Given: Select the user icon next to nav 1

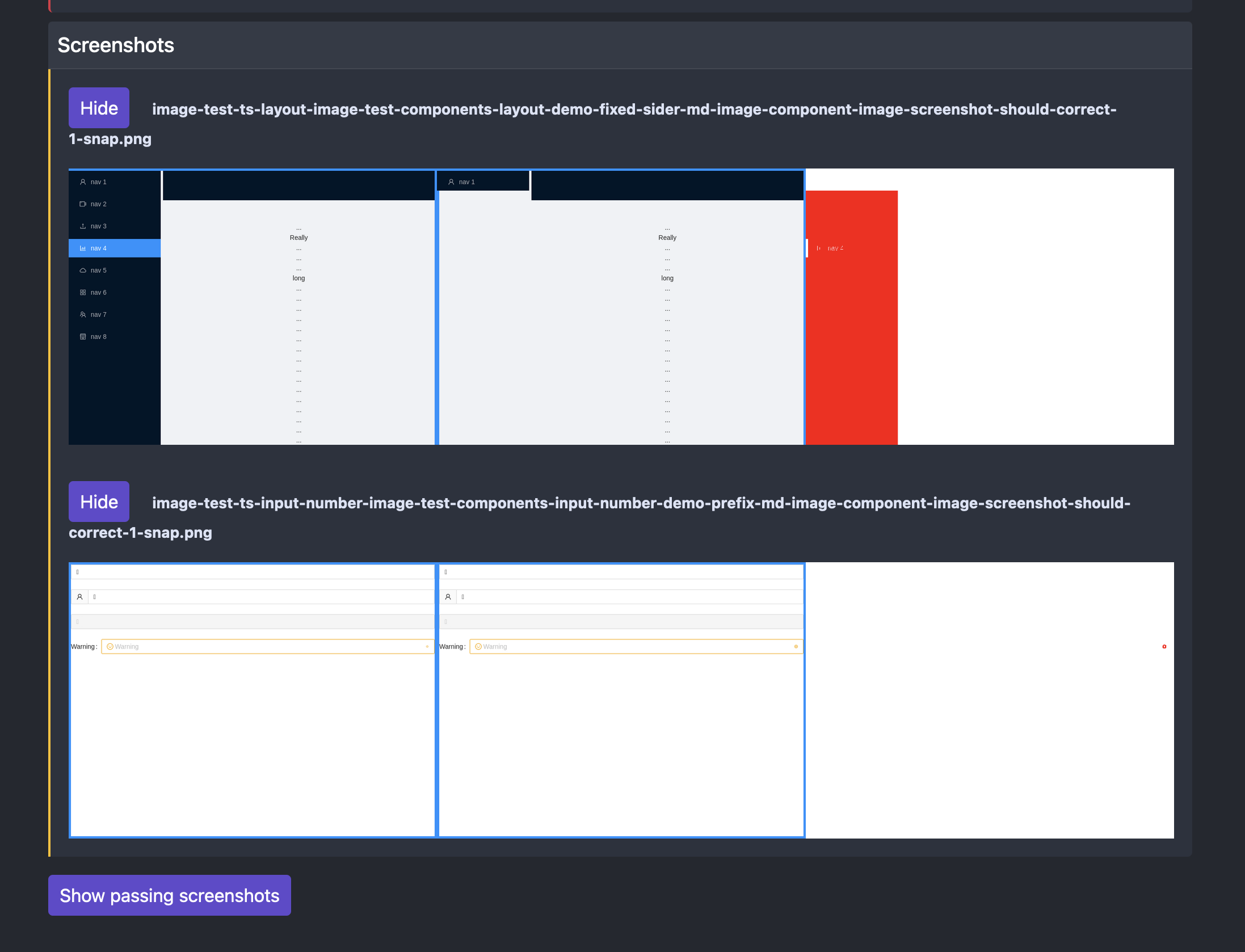Looking at the screenshot, I should [83, 182].
